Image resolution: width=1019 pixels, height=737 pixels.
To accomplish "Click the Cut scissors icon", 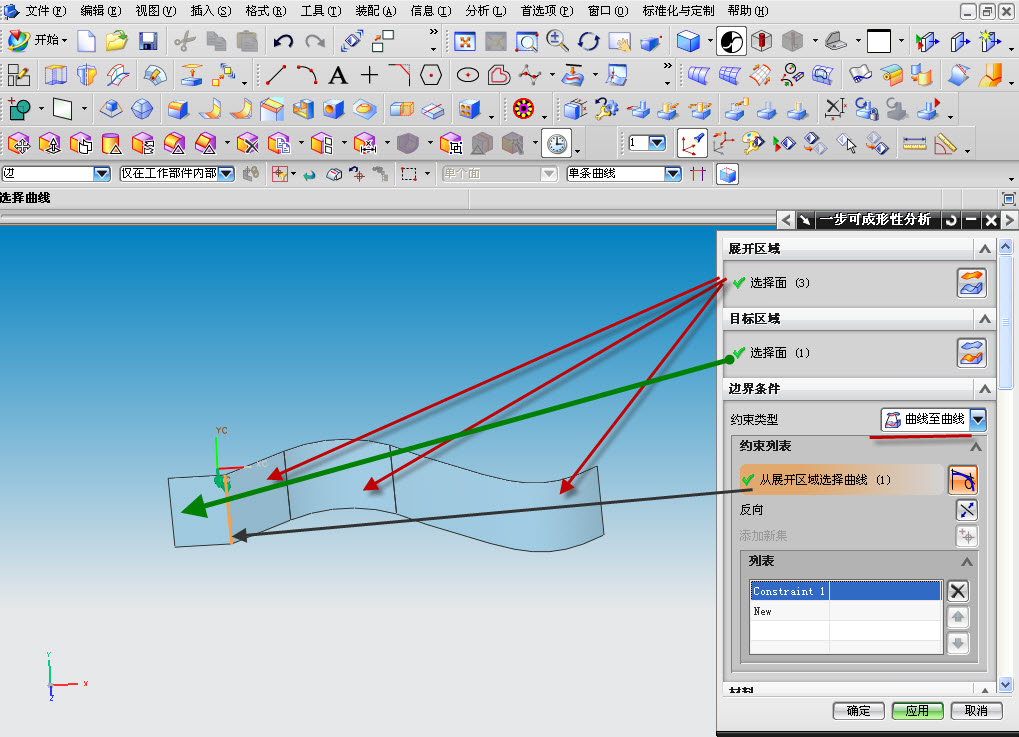I will click(185, 41).
